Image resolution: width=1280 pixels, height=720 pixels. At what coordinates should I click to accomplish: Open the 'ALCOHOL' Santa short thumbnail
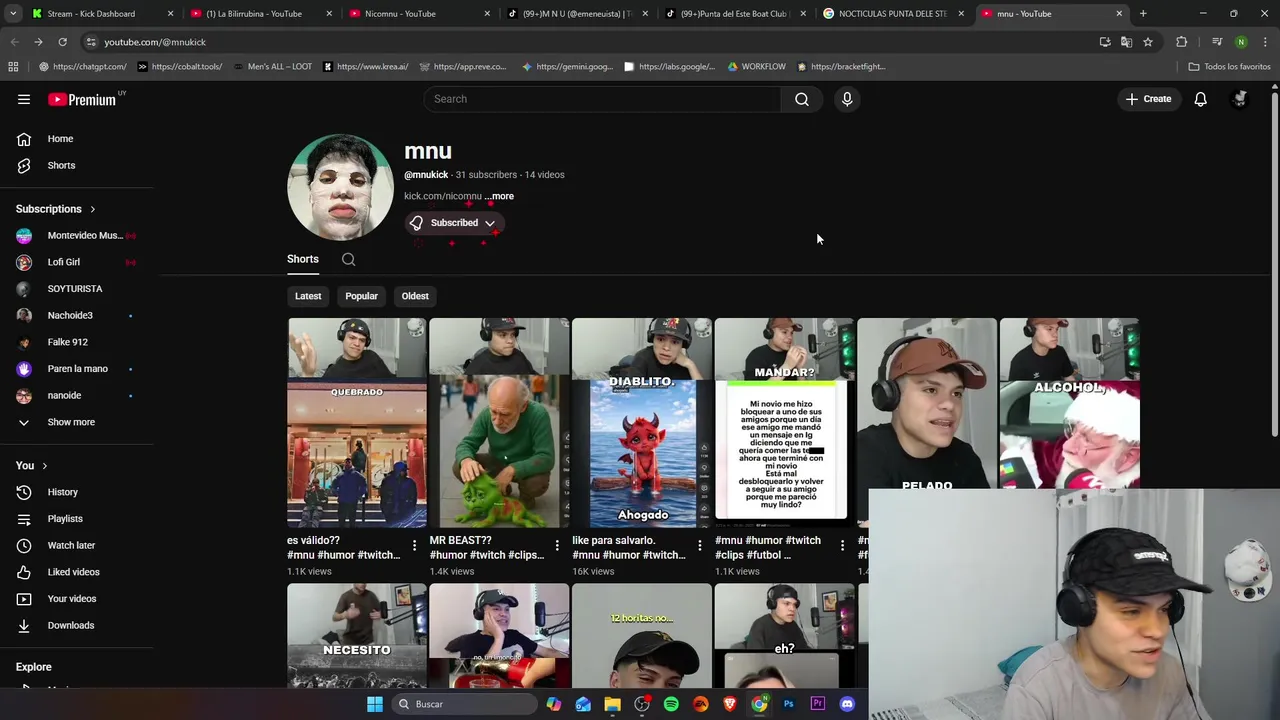point(1069,403)
